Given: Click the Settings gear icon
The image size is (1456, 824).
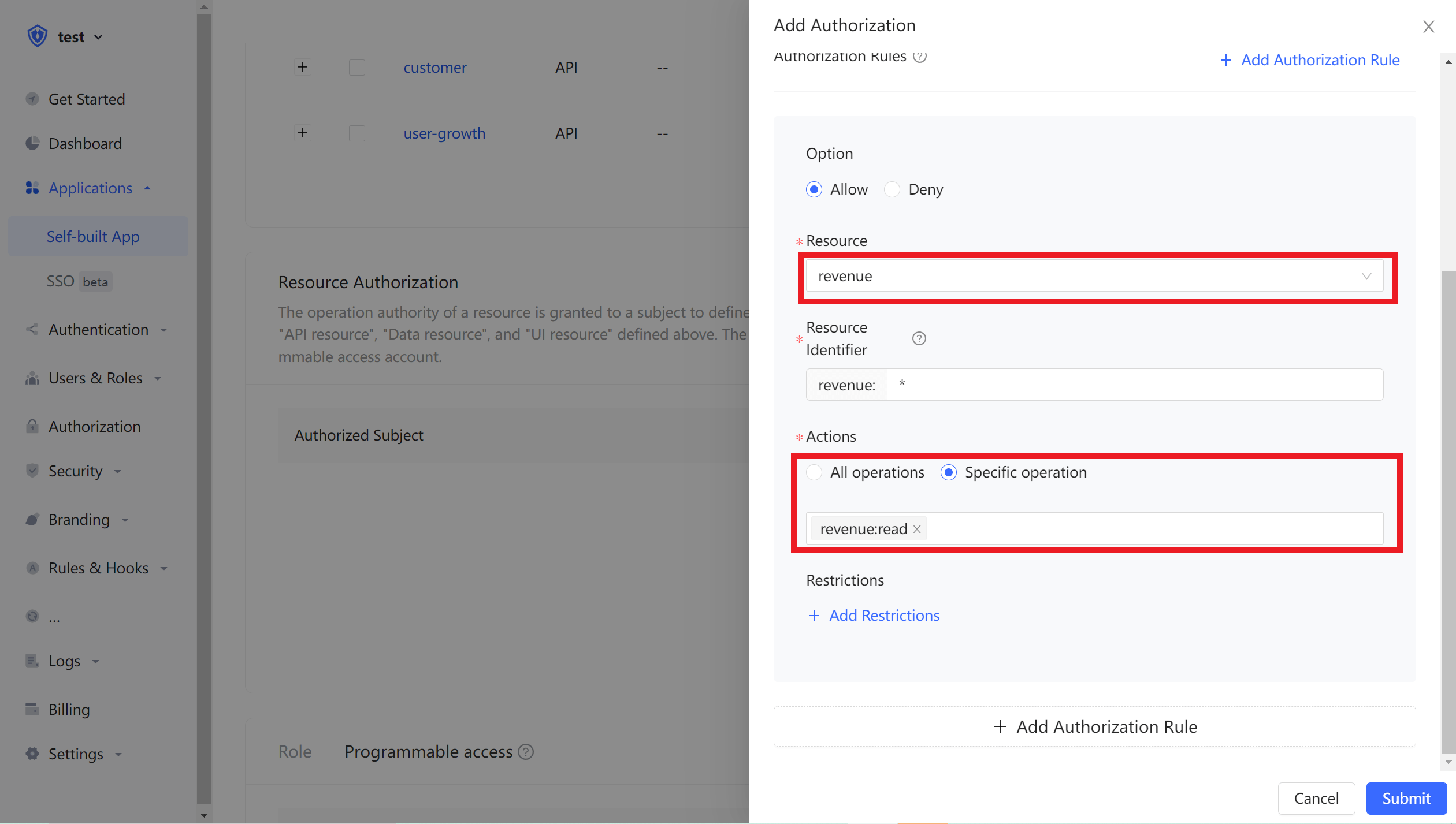Looking at the screenshot, I should (32, 754).
